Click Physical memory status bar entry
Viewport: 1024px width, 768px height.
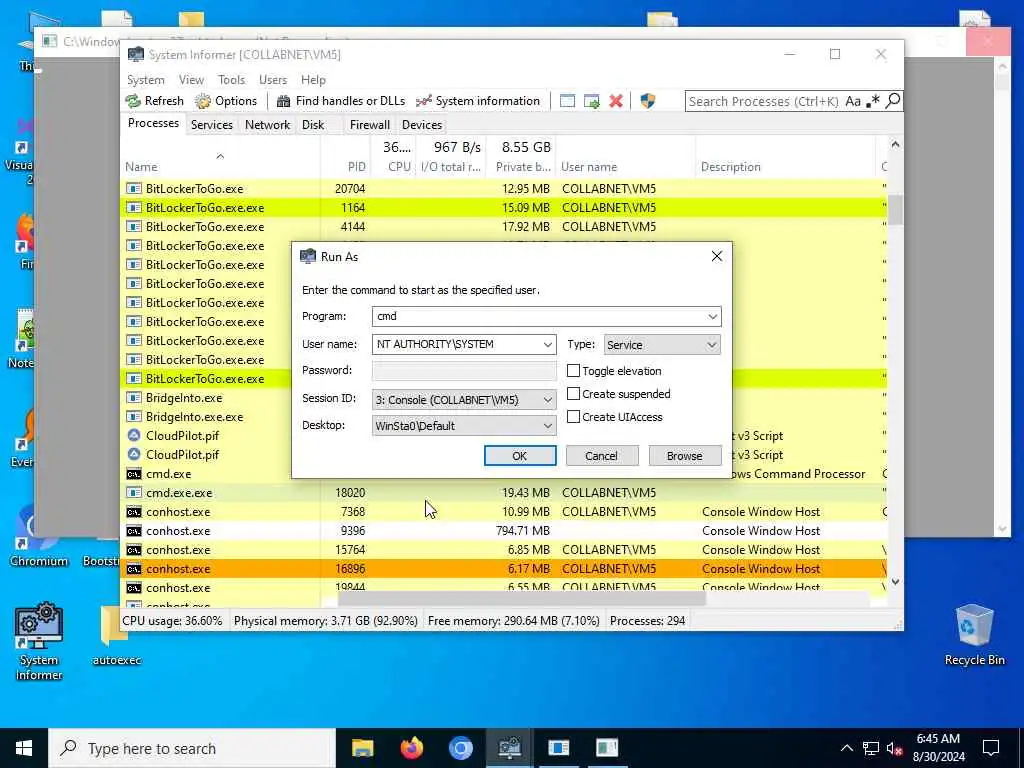325,621
